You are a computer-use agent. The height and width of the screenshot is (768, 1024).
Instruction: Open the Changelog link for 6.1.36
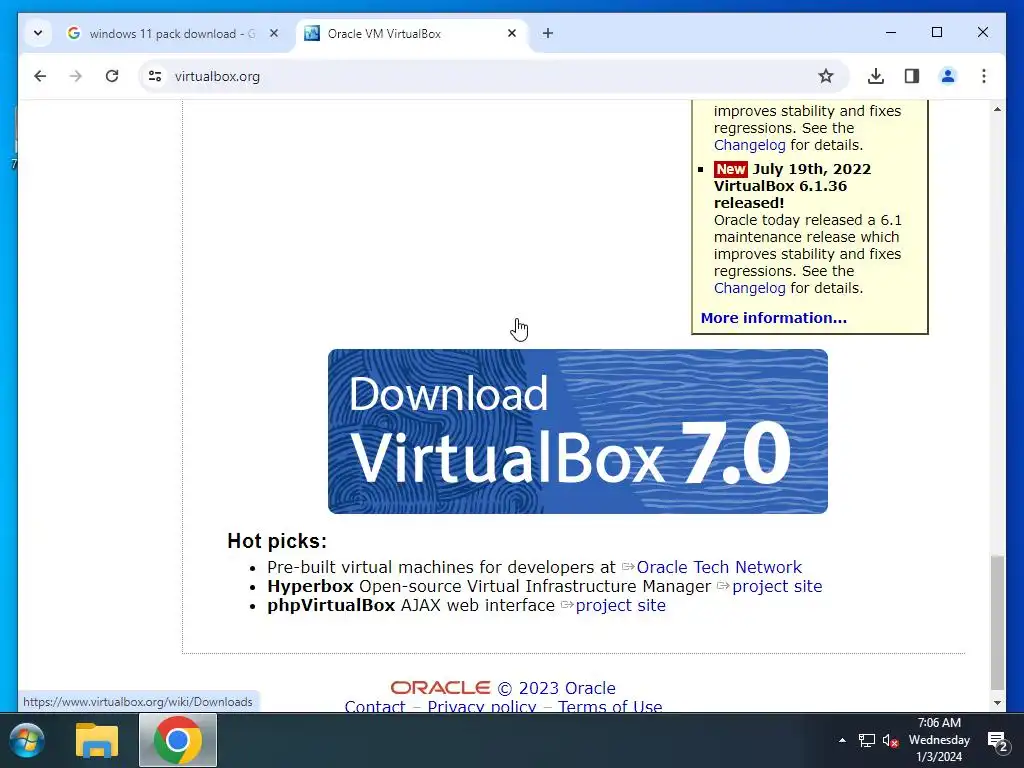pos(749,288)
